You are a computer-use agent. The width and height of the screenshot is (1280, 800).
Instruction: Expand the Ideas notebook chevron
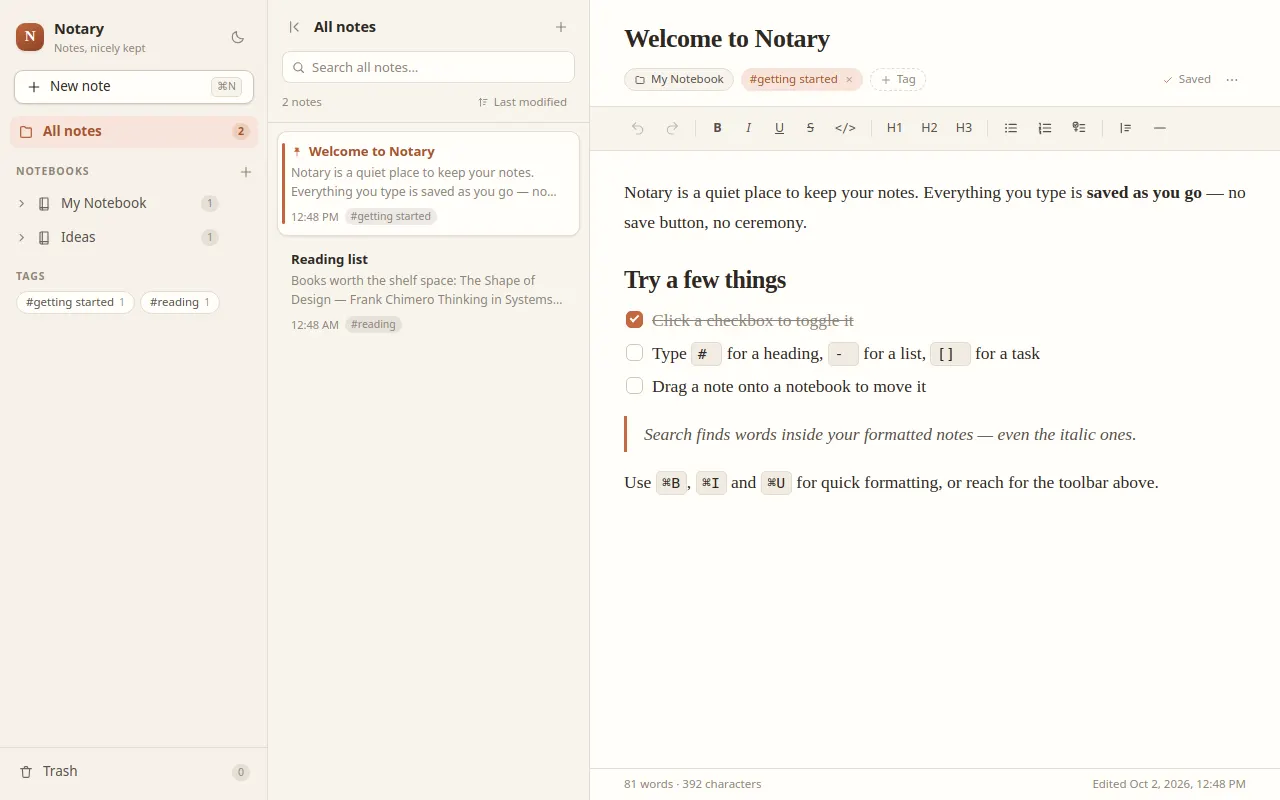coord(22,238)
